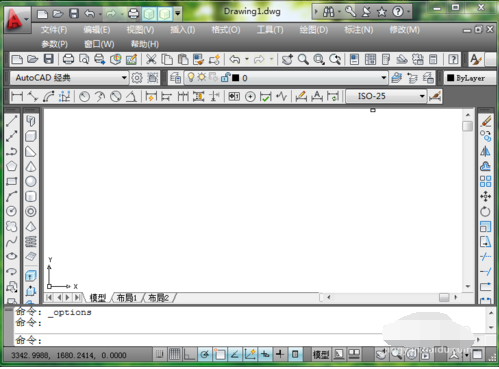The image size is (499, 369).
Task: Select the Zoom Realtime magnifier icon
Action: tap(303, 60)
